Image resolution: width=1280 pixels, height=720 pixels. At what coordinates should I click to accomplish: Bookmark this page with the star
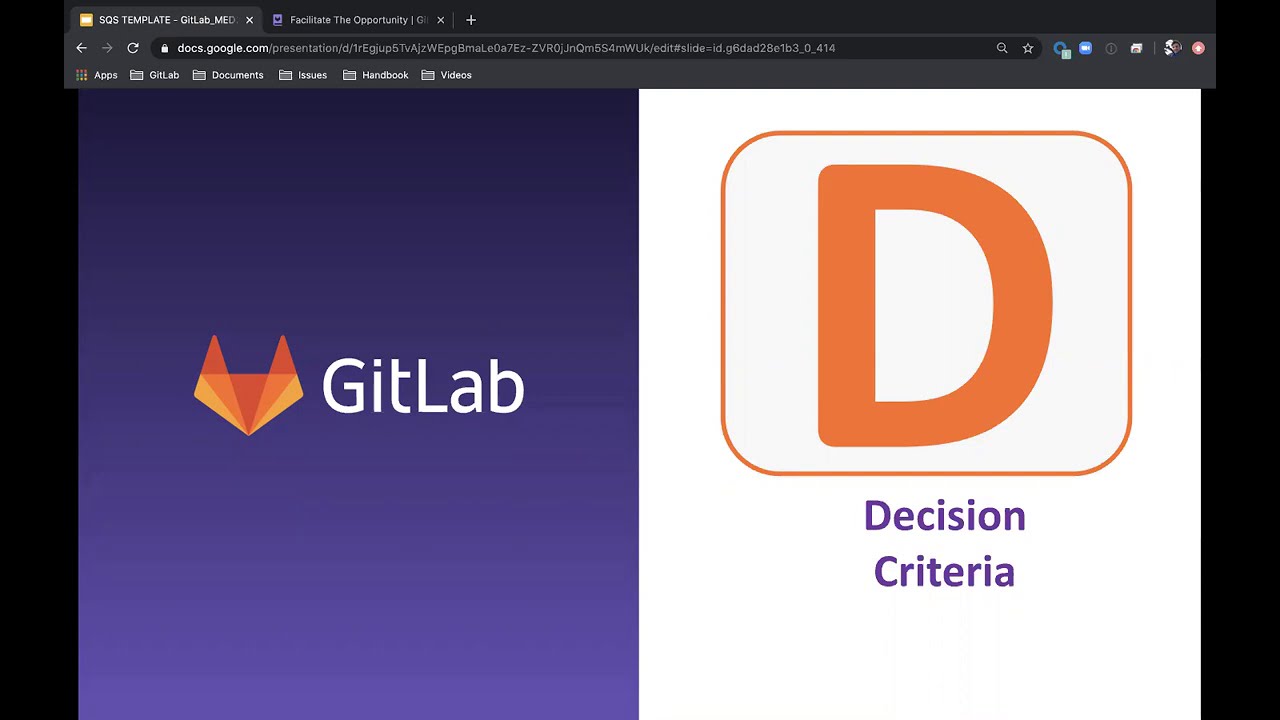tap(1028, 48)
